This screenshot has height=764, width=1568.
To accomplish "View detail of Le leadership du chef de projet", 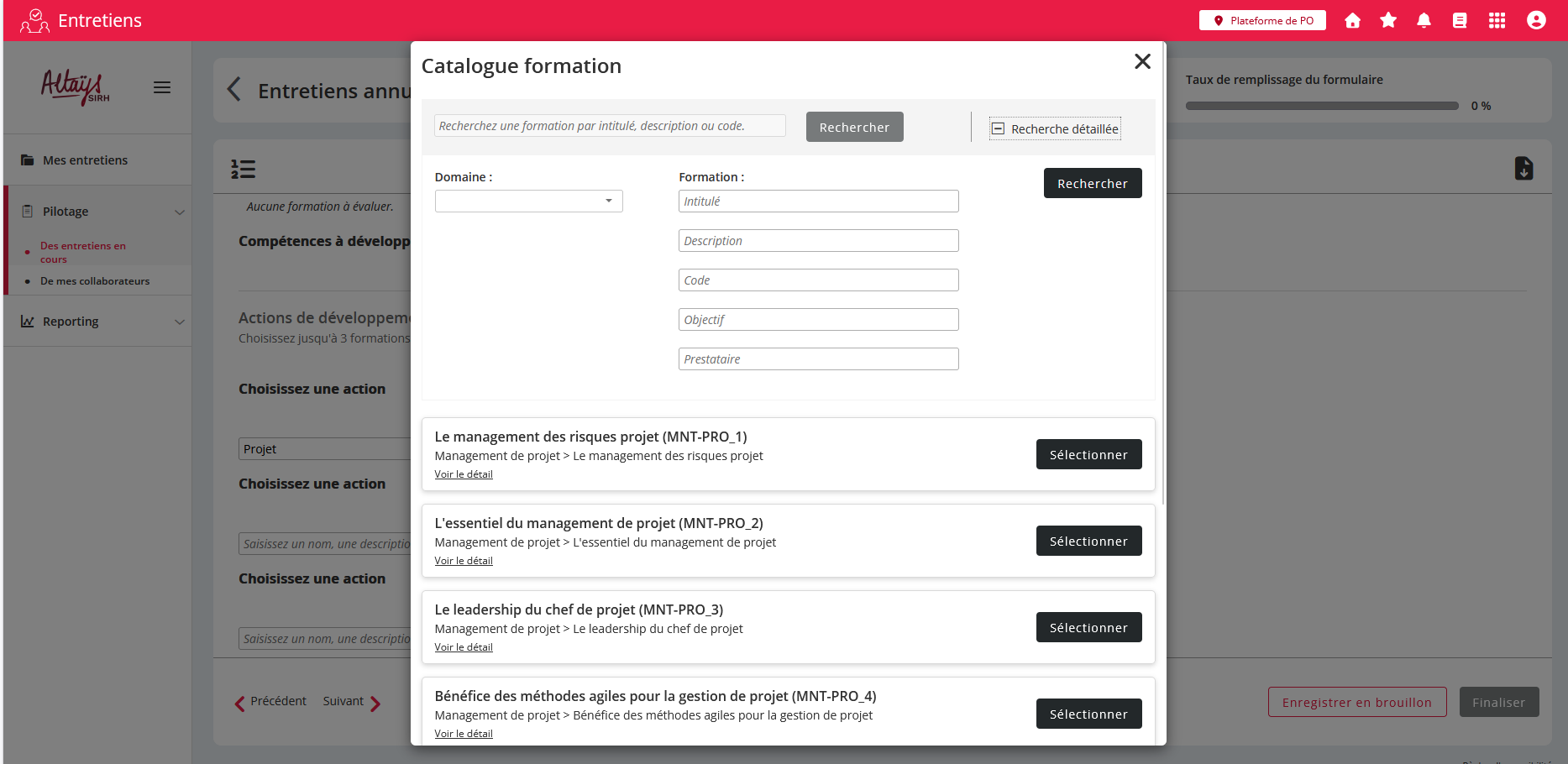I will click(x=464, y=647).
